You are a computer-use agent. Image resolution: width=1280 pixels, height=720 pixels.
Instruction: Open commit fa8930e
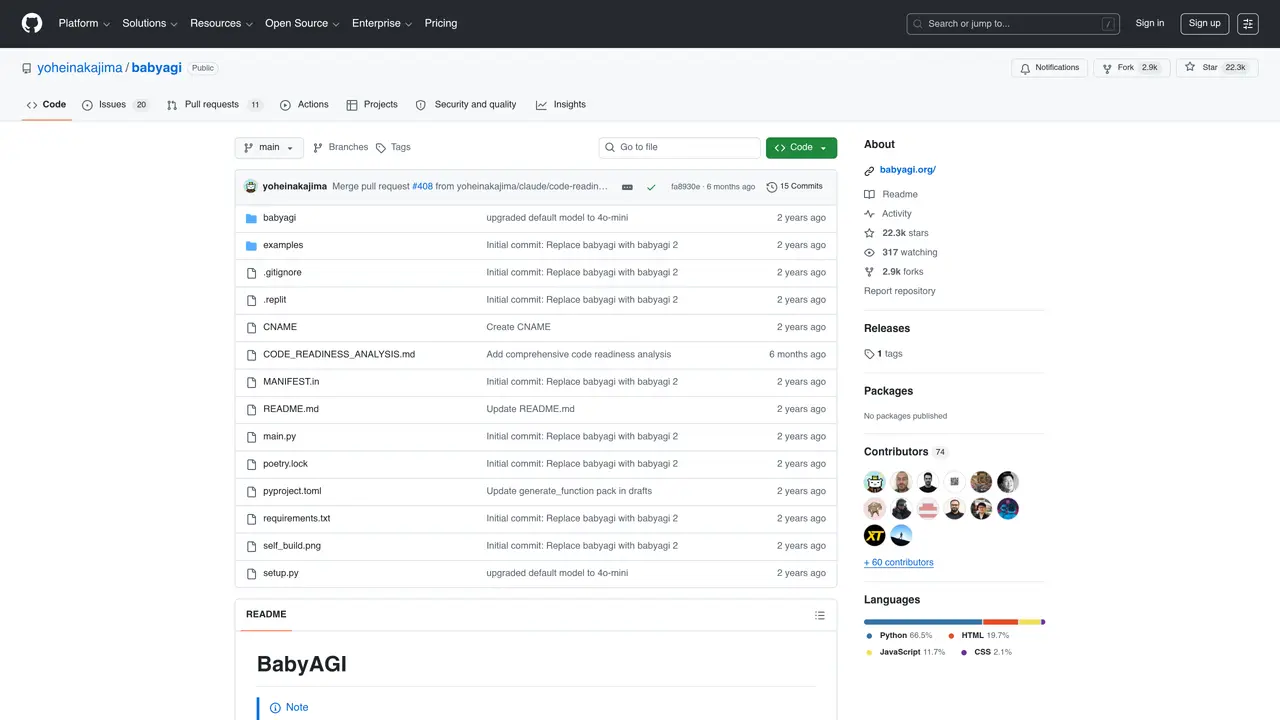point(685,187)
